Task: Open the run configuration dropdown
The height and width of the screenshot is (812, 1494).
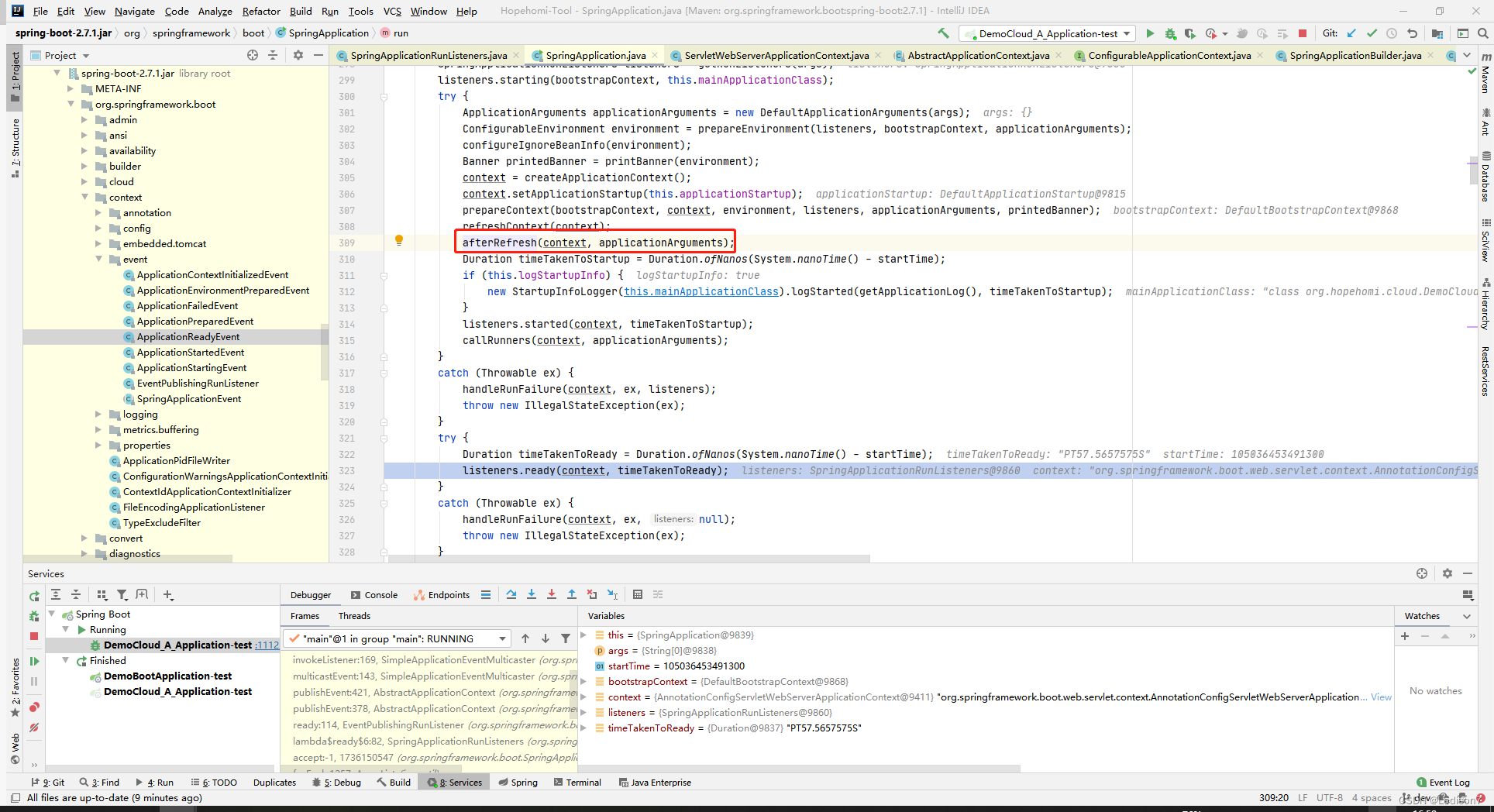Action: (x=1048, y=33)
